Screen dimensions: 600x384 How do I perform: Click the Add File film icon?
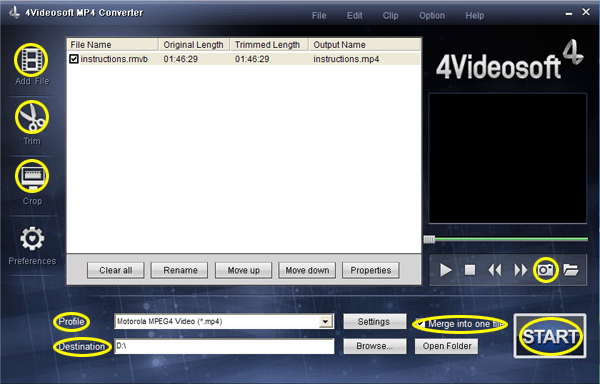(31, 60)
